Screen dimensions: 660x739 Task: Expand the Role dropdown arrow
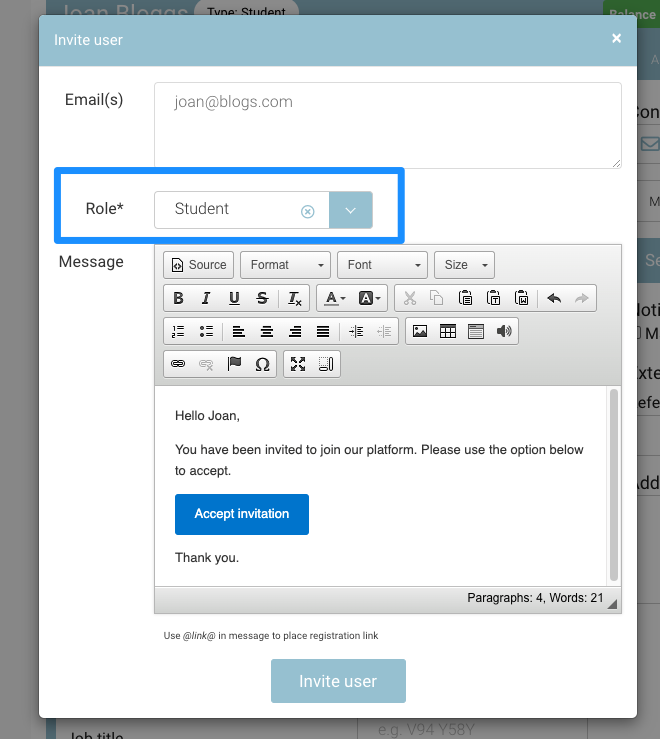coord(351,210)
